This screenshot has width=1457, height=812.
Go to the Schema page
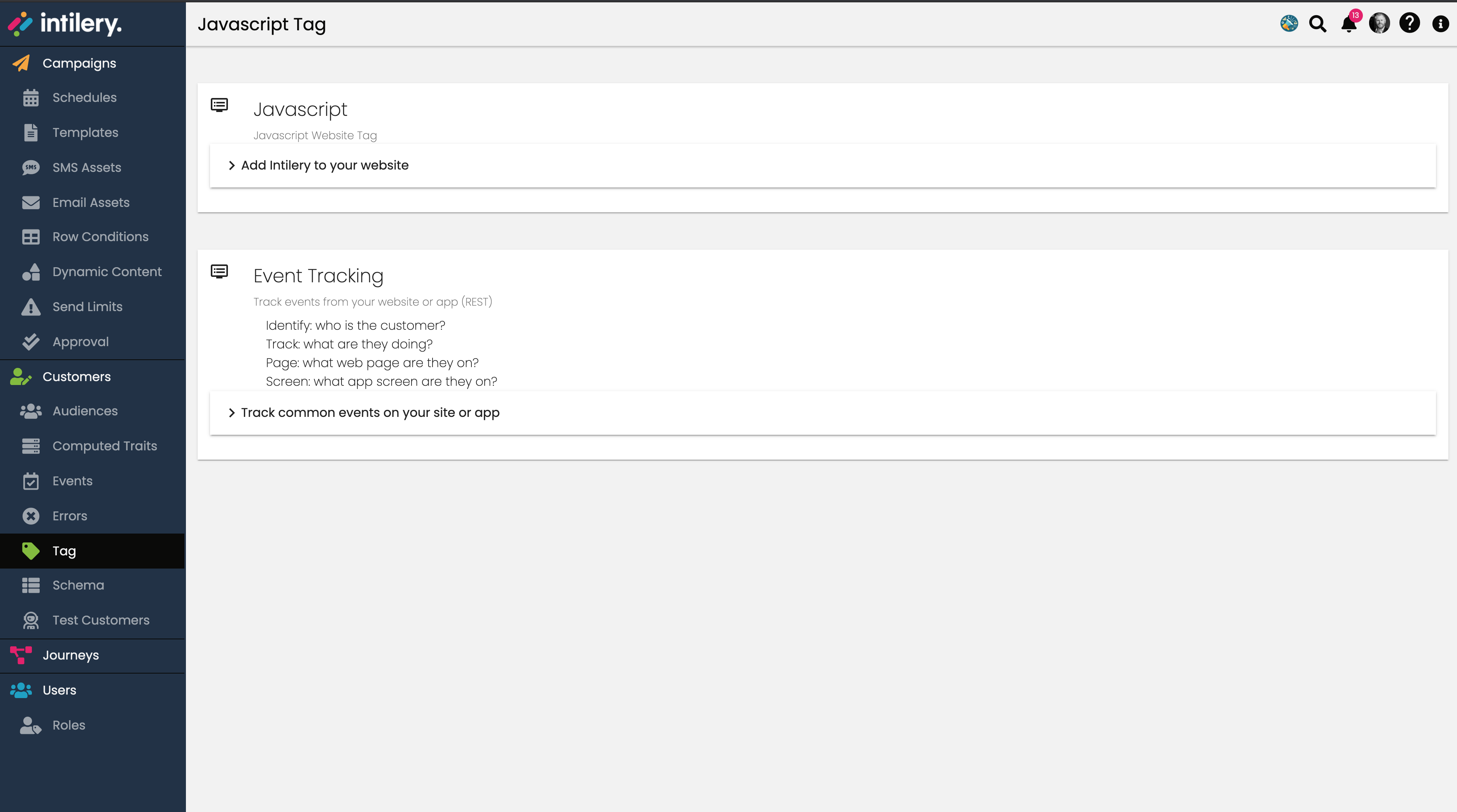pos(78,585)
